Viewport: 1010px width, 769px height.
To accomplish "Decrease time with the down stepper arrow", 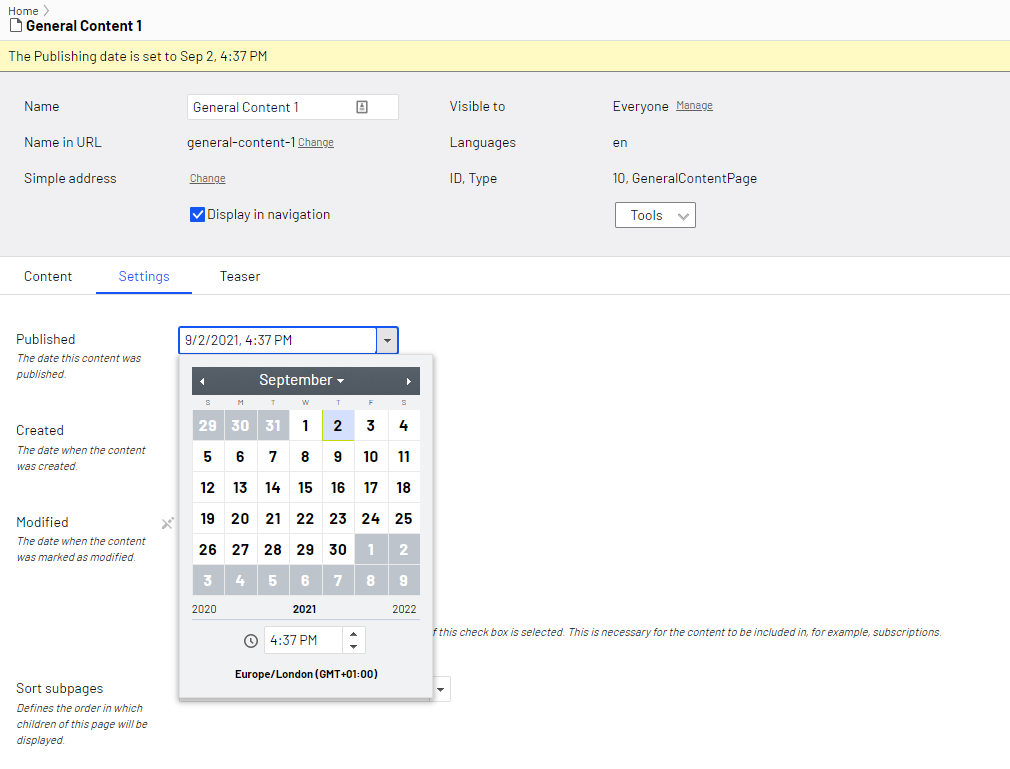I will click(x=354, y=647).
